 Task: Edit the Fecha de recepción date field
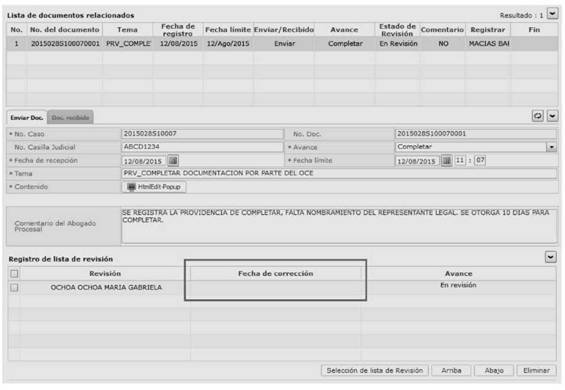pyautogui.click(x=144, y=161)
